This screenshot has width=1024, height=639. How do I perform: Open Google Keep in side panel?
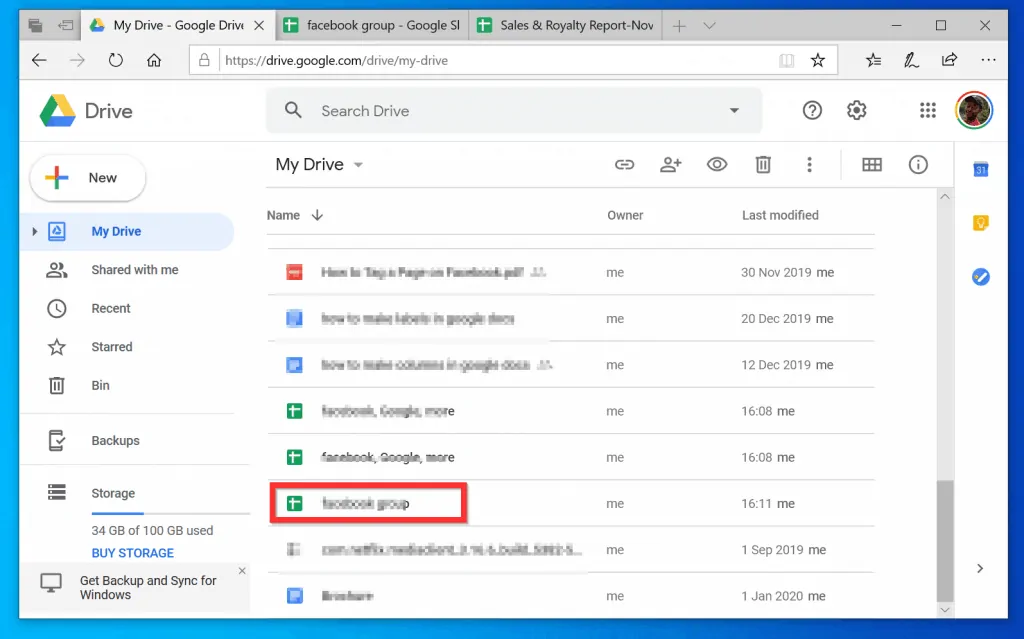tap(981, 223)
